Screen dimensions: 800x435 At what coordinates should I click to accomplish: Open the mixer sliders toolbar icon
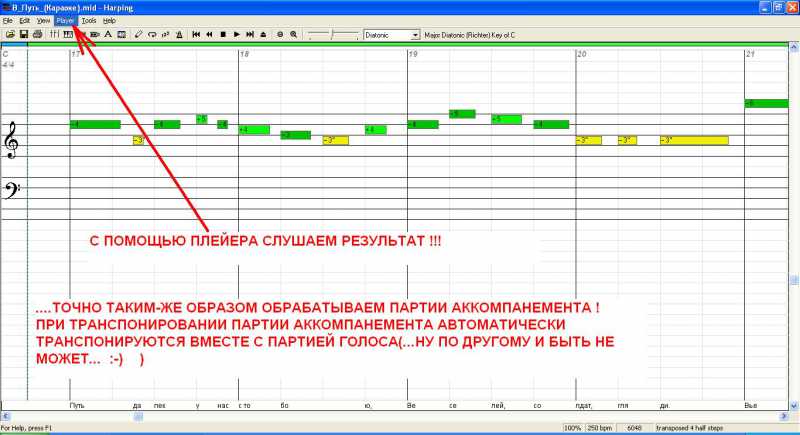coord(54,35)
